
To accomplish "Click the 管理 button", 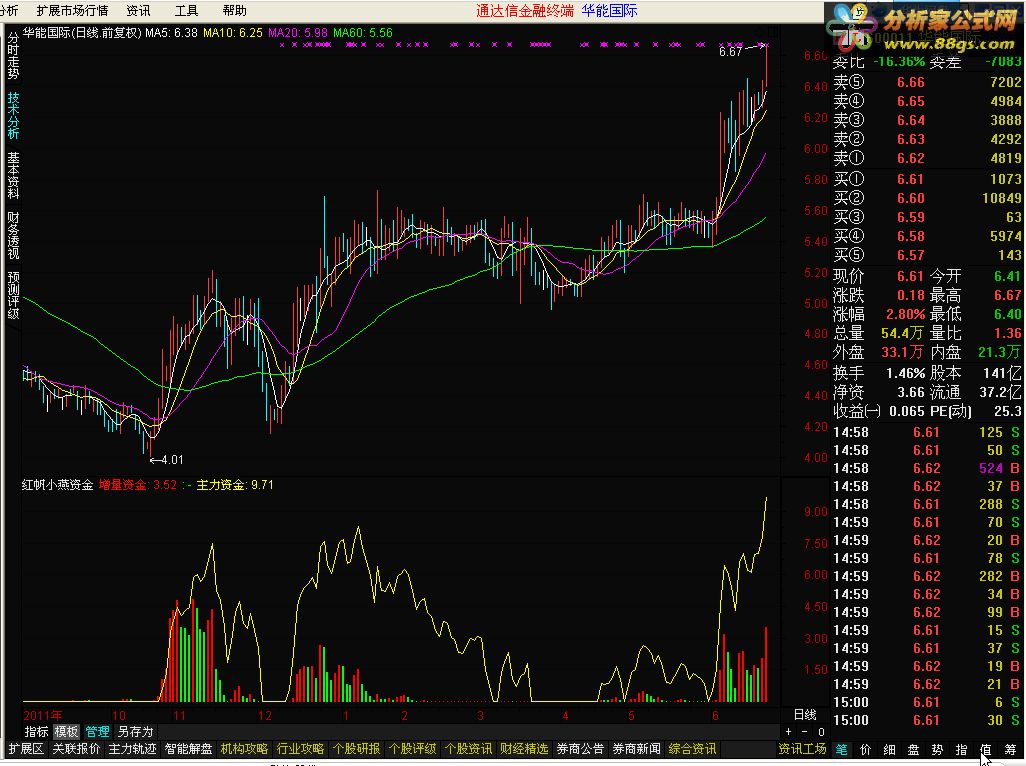I will 97,731.
